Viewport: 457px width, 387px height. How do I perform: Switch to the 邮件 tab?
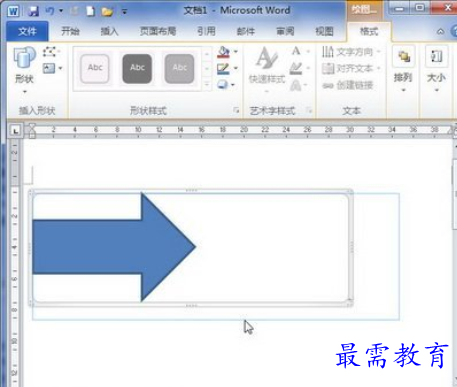click(x=246, y=31)
